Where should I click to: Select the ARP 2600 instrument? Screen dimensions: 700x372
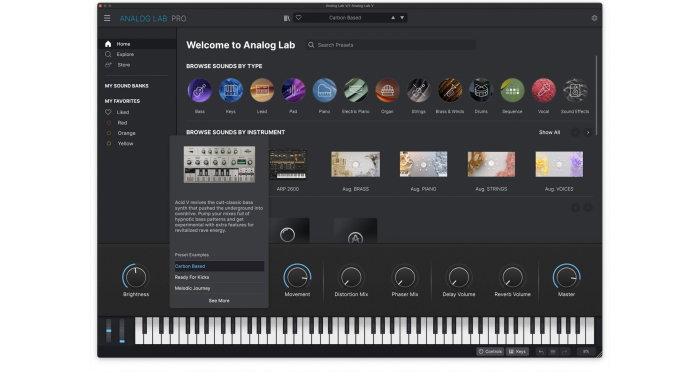click(288, 164)
